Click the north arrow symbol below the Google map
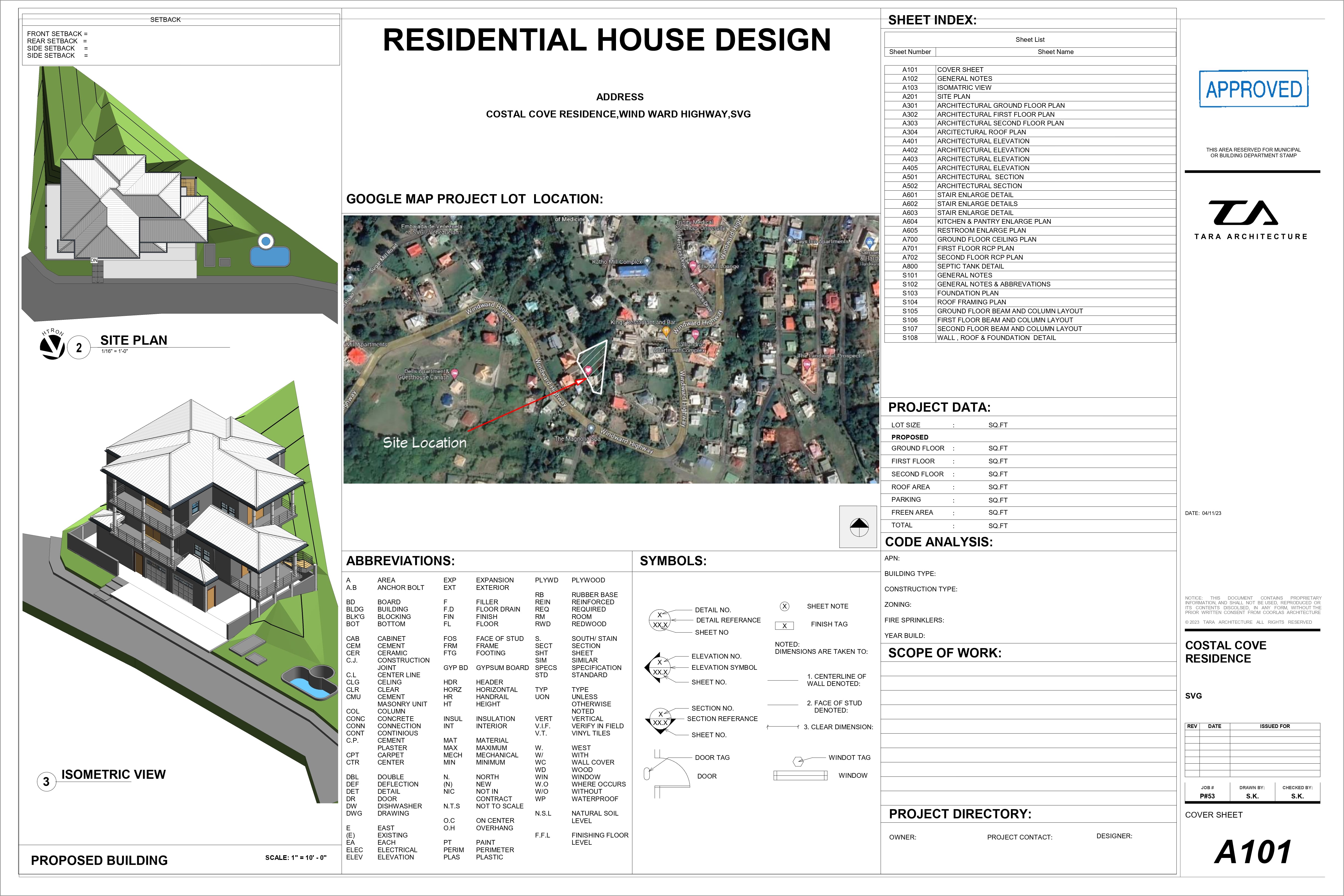The image size is (1344, 896). pos(859,527)
